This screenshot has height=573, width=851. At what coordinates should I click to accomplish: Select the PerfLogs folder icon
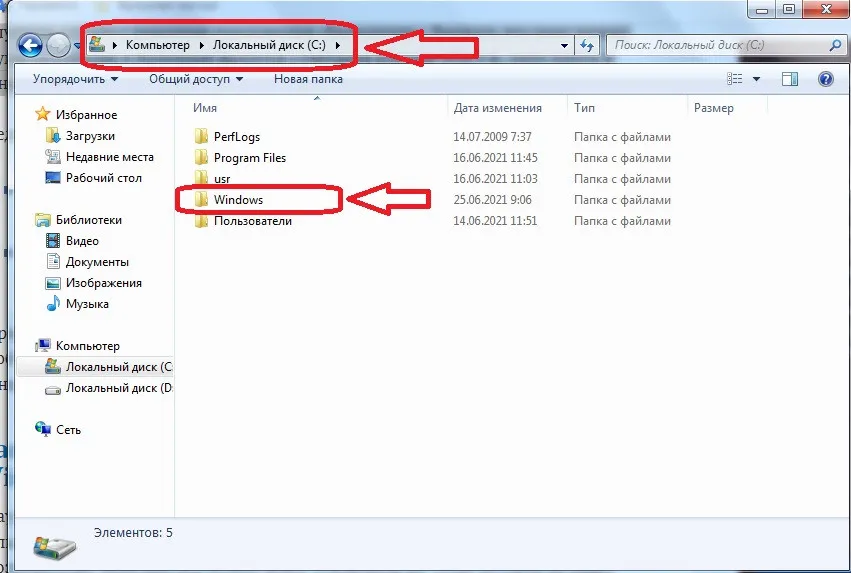click(201, 136)
